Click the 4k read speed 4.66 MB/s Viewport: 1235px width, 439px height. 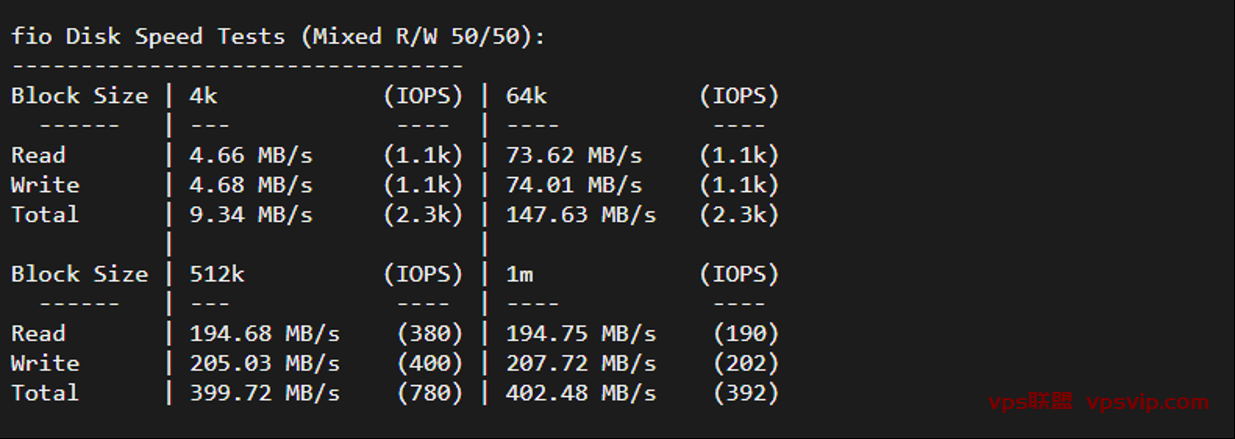click(251, 155)
